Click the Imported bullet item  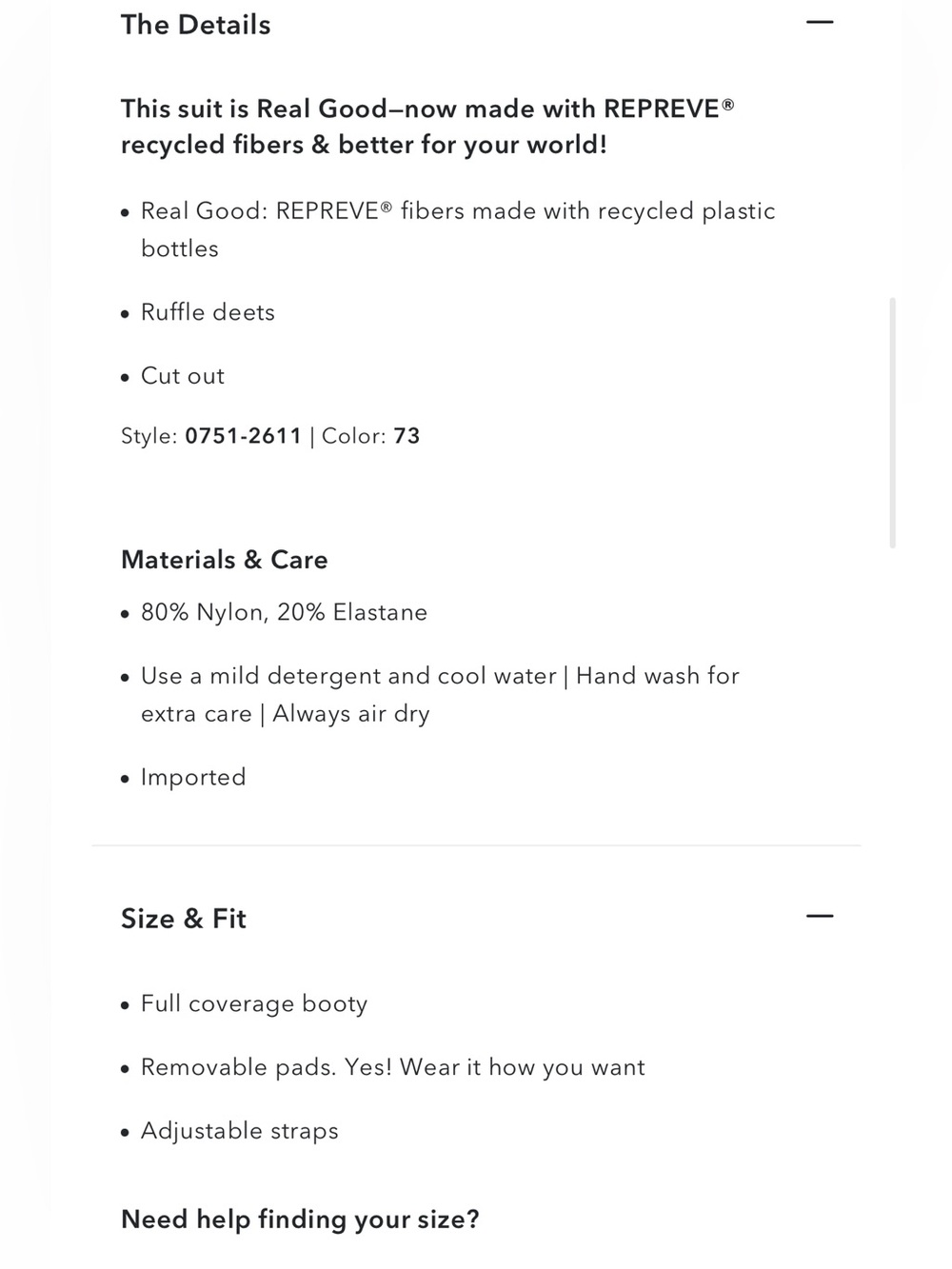(x=193, y=778)
